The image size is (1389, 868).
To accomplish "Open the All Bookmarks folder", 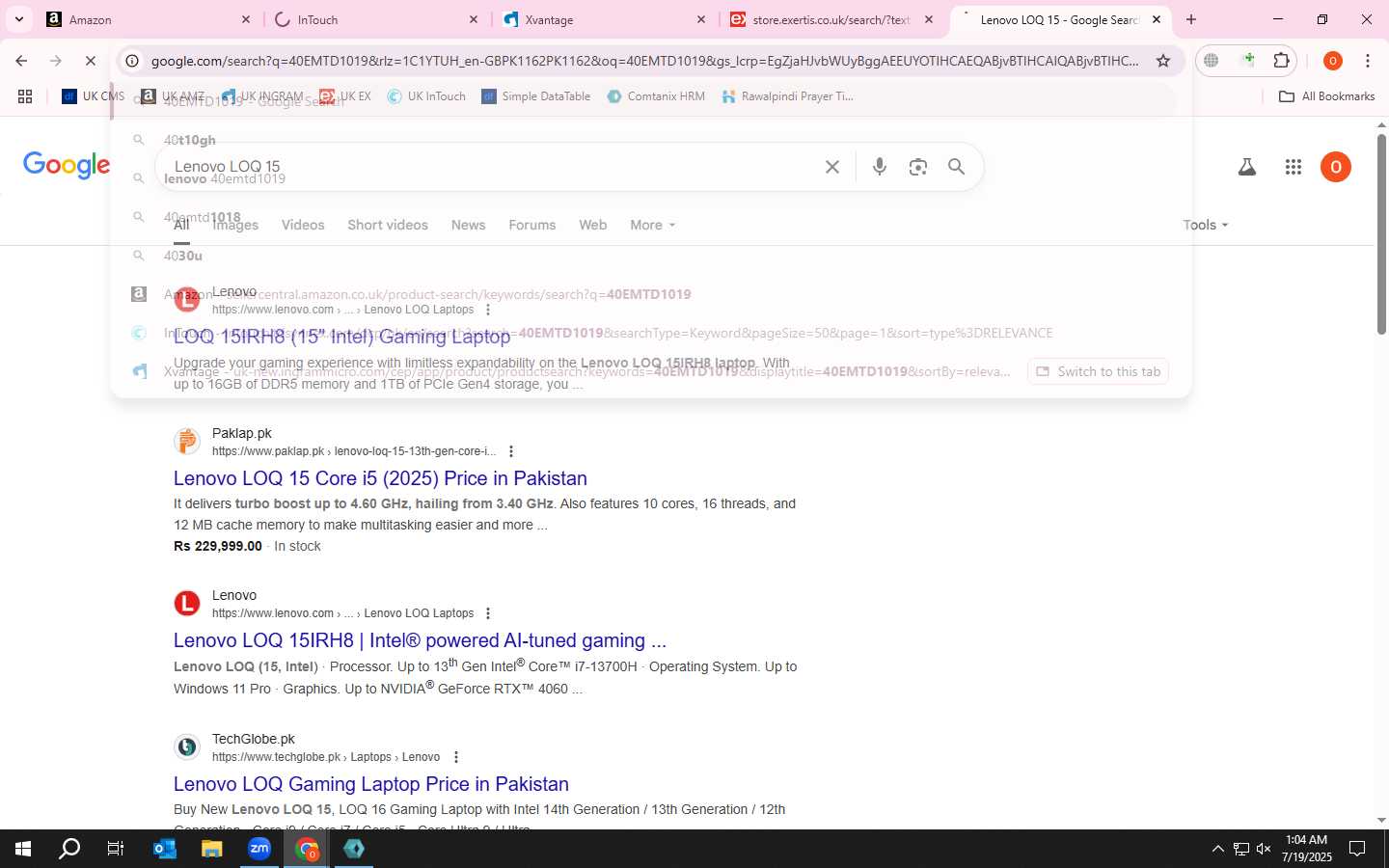I will [x=1326, y=96].
